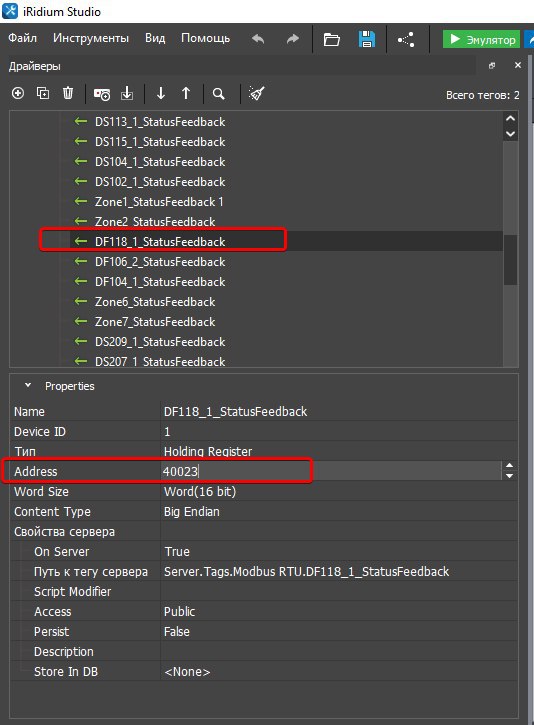The image size is (534, 725).
Task: Move tag down arrow icon
Action: (x=160, y=93)
